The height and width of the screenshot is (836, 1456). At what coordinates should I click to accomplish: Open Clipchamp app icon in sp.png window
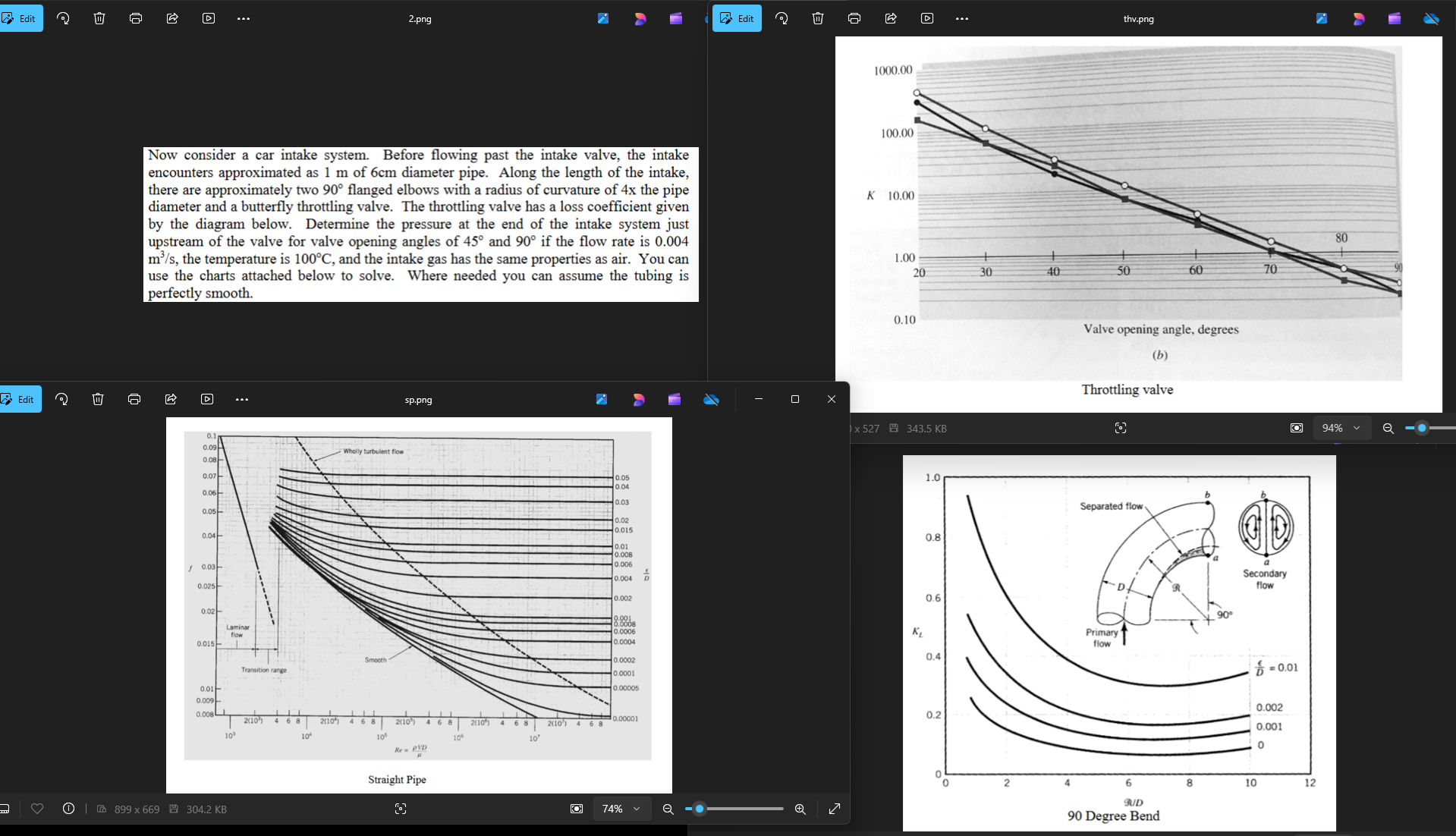click(x=675, y=399)
